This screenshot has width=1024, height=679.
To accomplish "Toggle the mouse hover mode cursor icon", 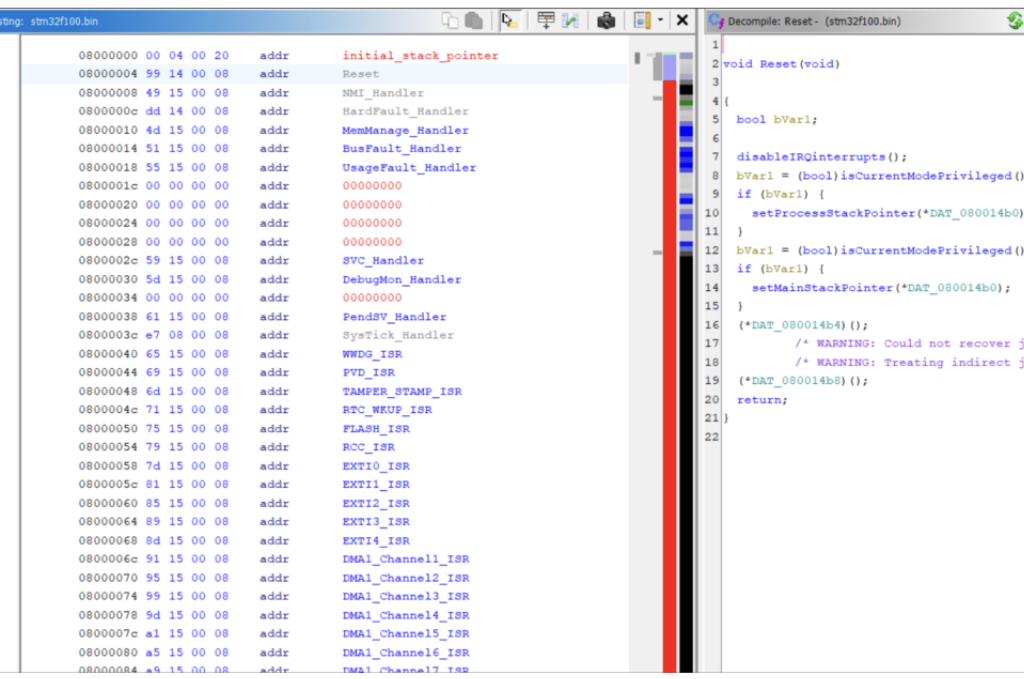I will pyautogui.click(x=509, y=20).
